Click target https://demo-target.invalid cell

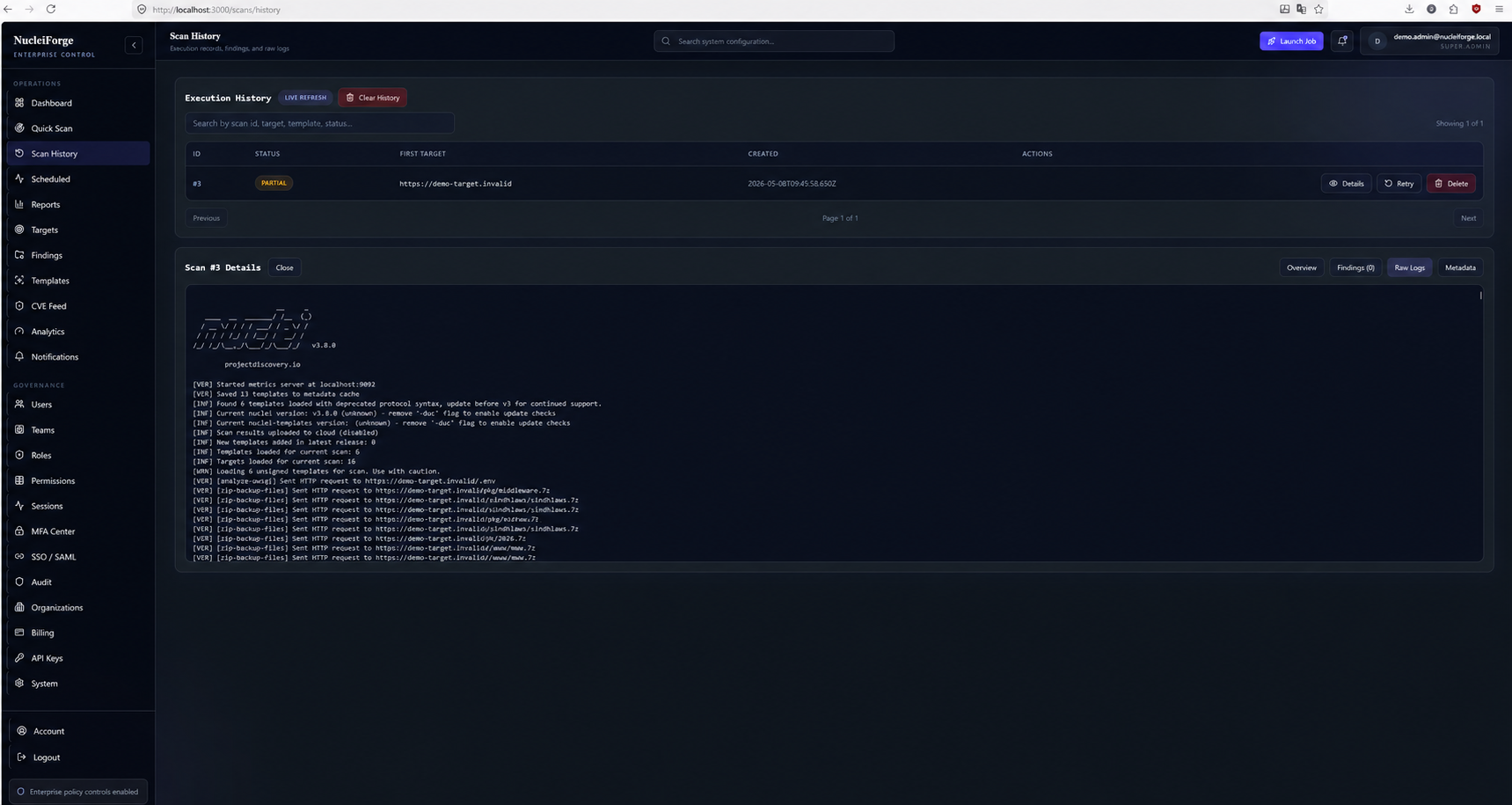(455, 184)
